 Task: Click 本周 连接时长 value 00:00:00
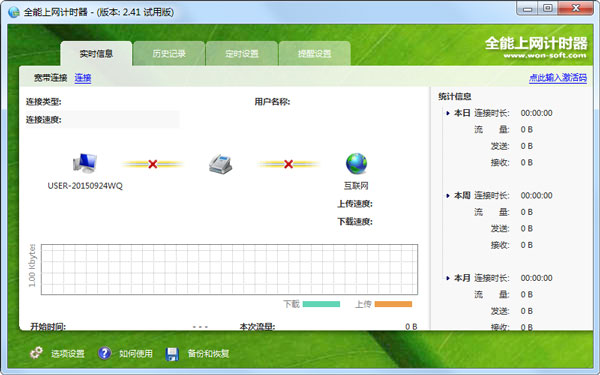536,196
